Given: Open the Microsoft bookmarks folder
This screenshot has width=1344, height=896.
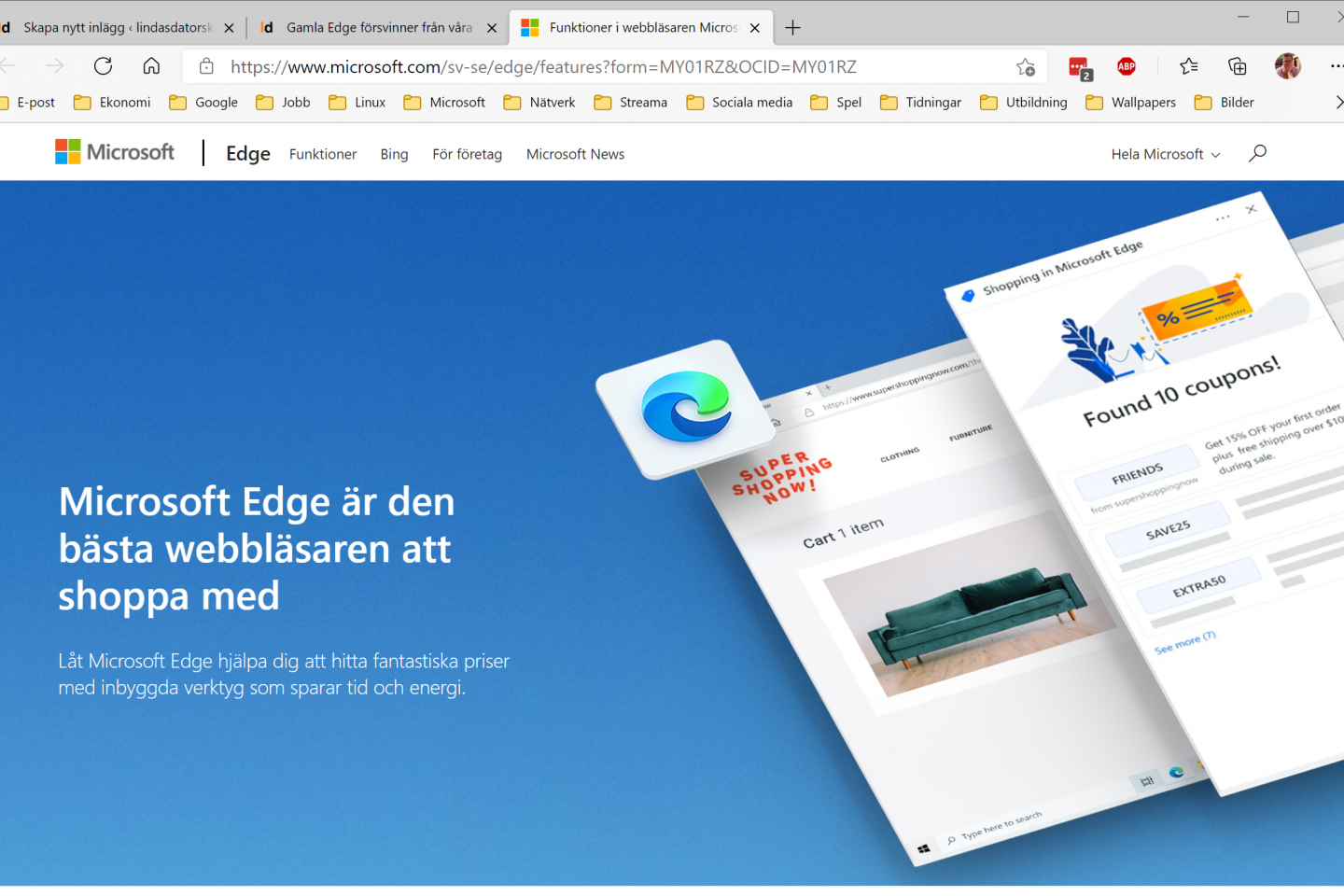Looking at the screenshot, I should coord(444,103).
